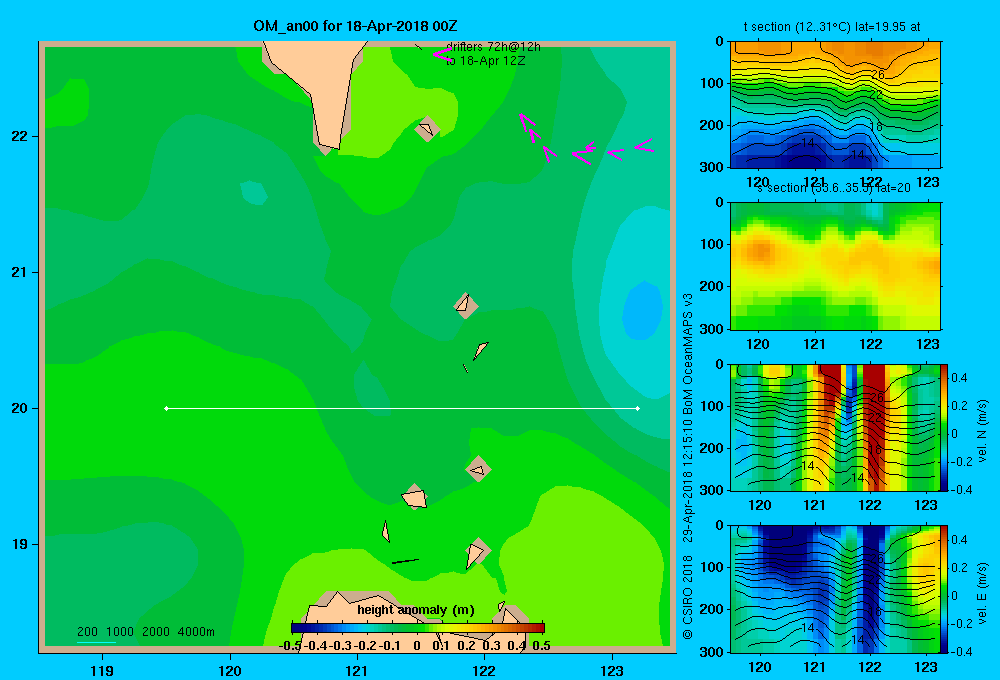Open the eastward velocity section panel

[x=835, y=589]
